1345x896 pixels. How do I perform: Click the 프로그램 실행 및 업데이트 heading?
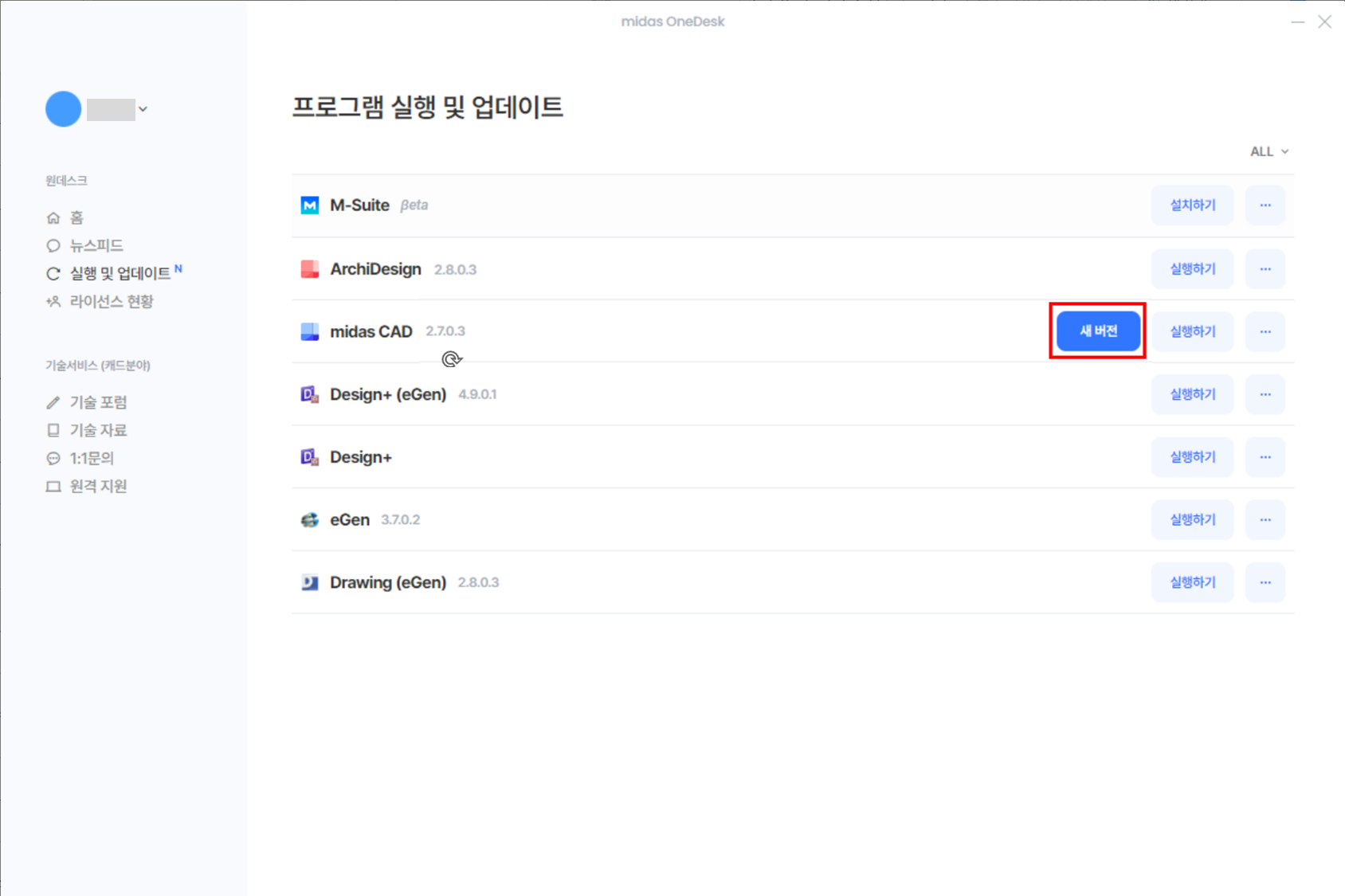point(428,107)
